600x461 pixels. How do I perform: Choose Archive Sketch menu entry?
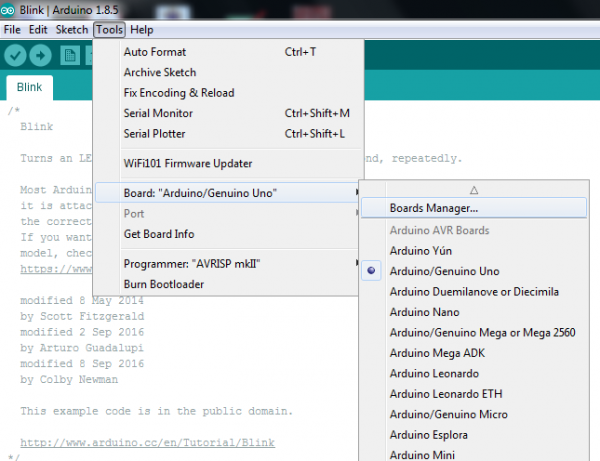227,72
